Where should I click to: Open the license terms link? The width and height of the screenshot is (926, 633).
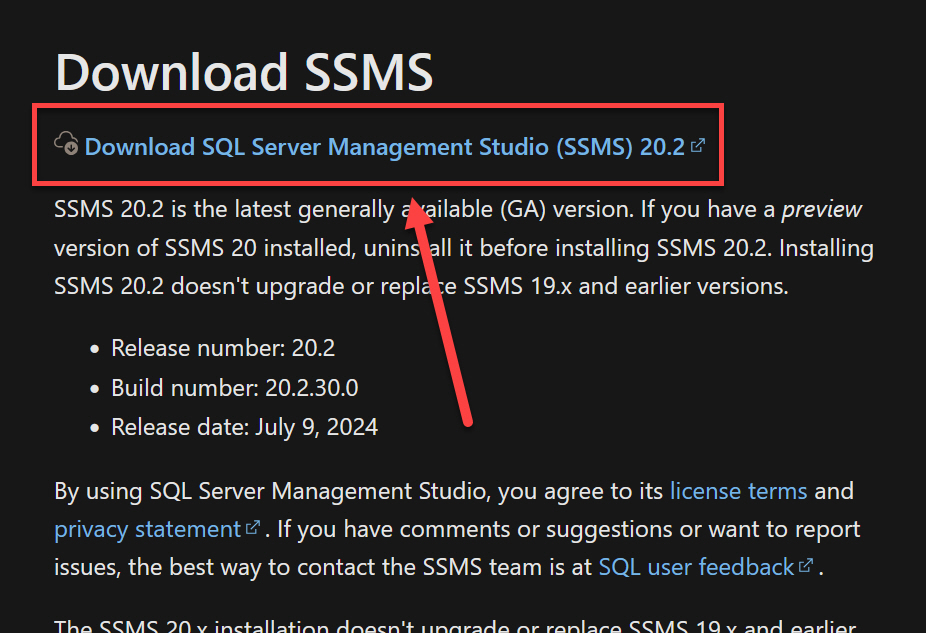tap(738, 491)
